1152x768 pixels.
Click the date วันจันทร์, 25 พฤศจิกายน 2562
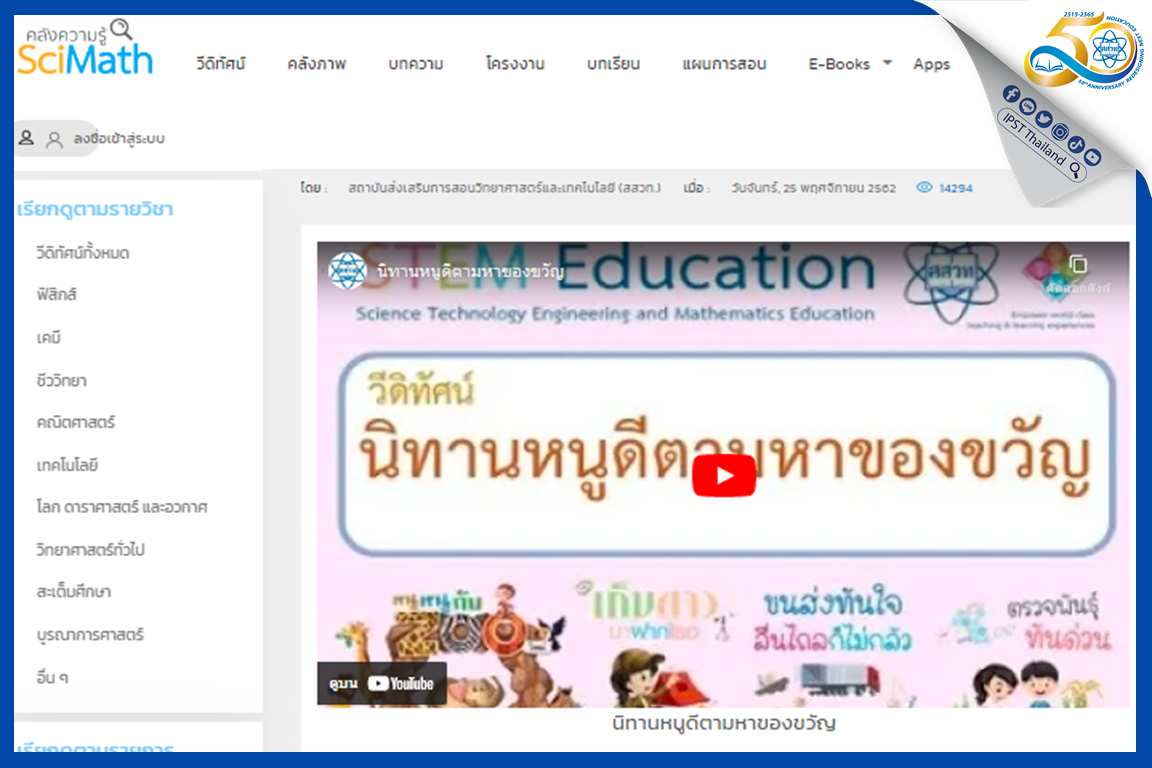coord(813,188)
